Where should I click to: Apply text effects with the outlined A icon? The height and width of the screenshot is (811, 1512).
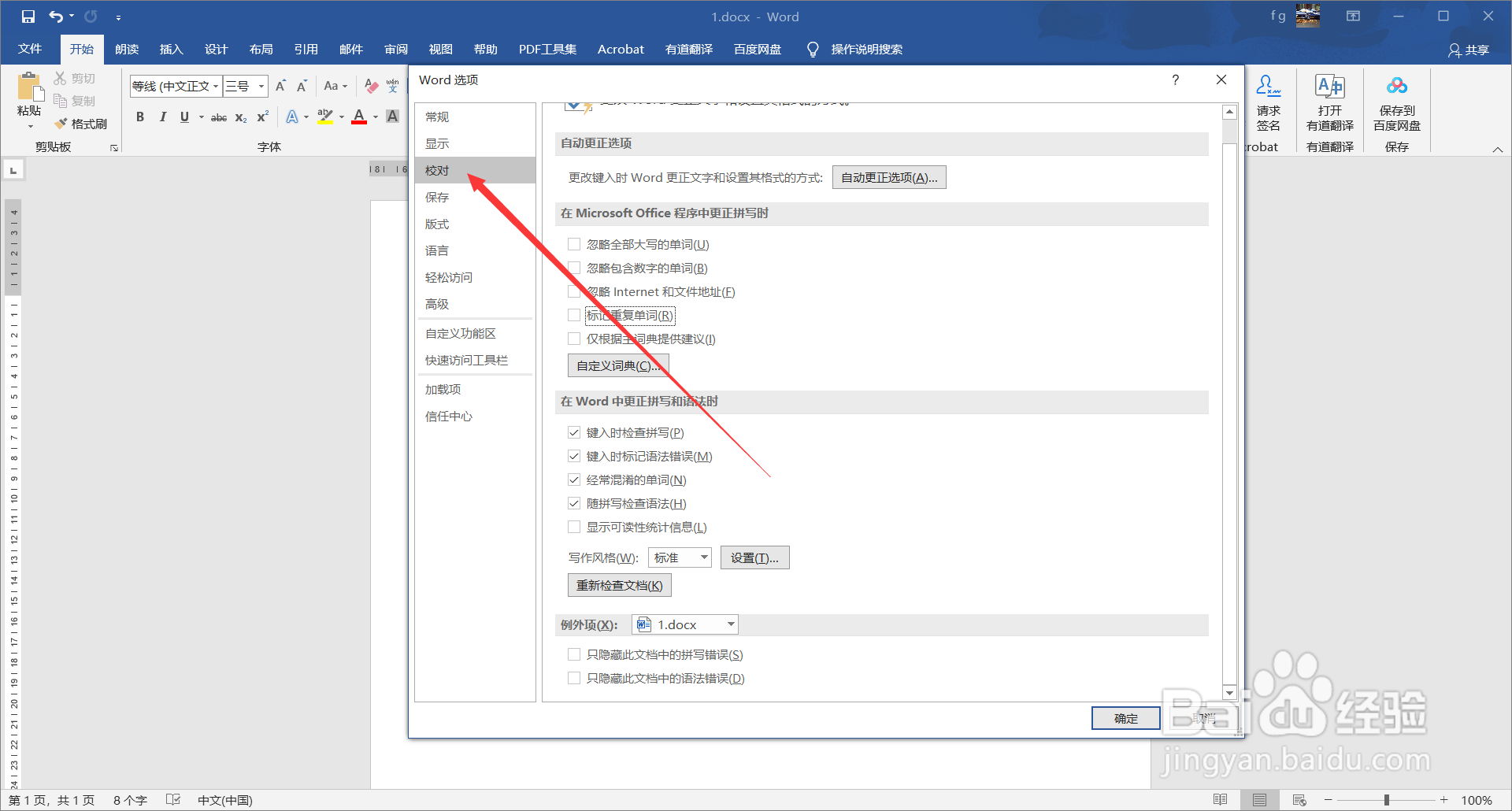click(x=292, y=117)
